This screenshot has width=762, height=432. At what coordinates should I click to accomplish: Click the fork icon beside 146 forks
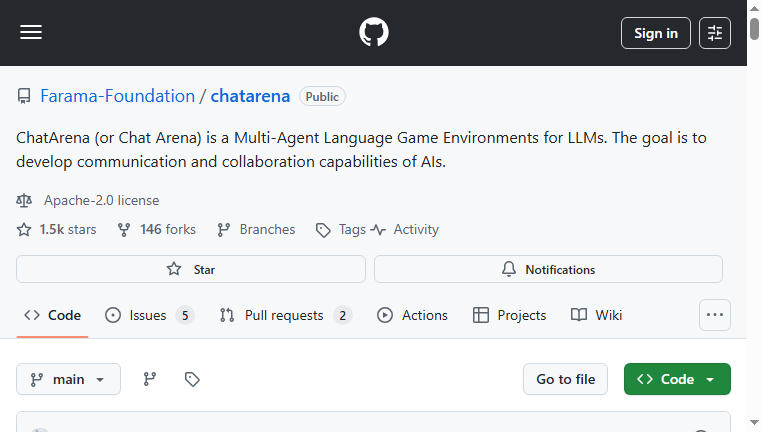[124, 229]
